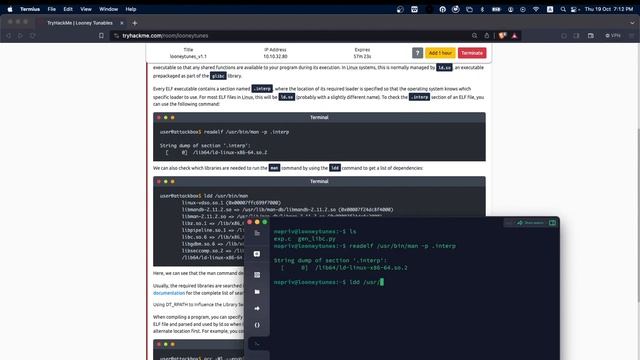Select the TryHackMe | Looney Tunables tab
This screenshot has width=640, height=360.
81,23
